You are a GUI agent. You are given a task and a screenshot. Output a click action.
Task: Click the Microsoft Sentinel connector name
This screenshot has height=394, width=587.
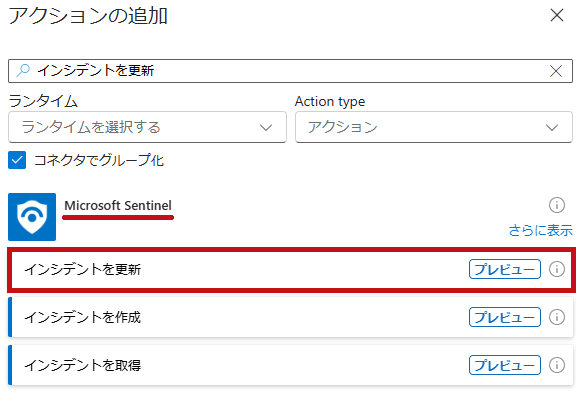(x=118, y=206)
